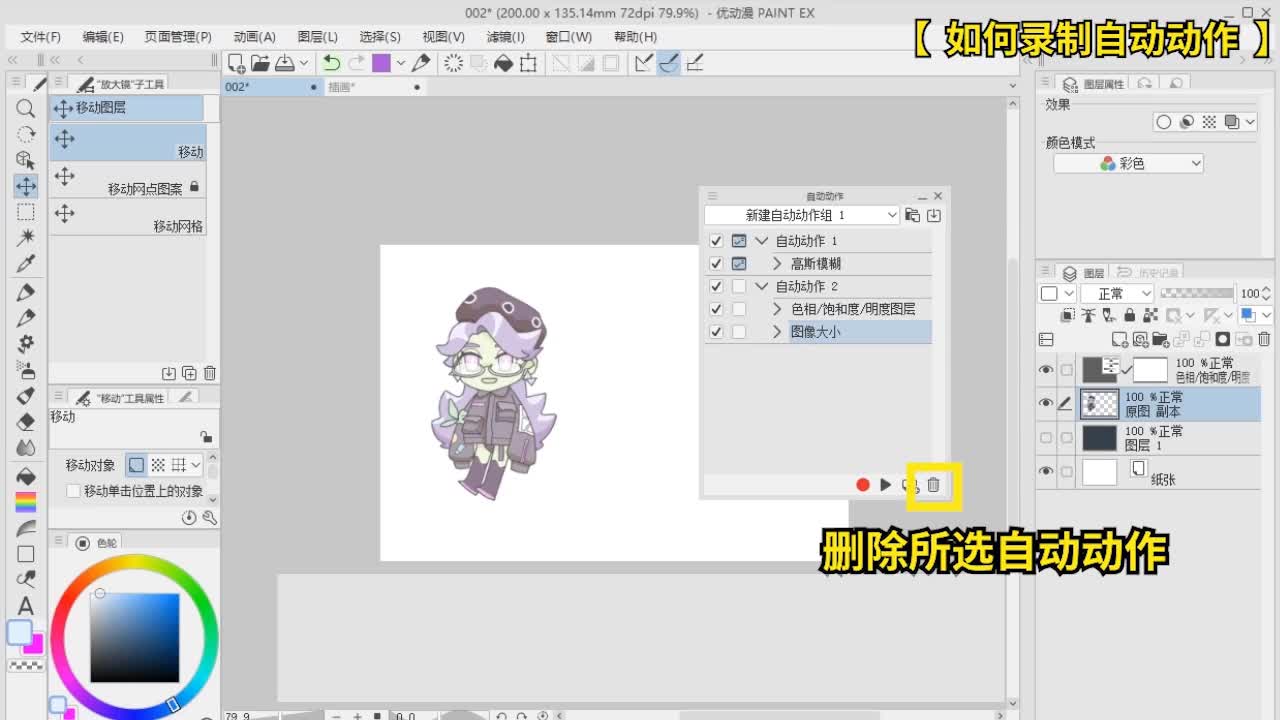Select the text tool labeled A

26,606
